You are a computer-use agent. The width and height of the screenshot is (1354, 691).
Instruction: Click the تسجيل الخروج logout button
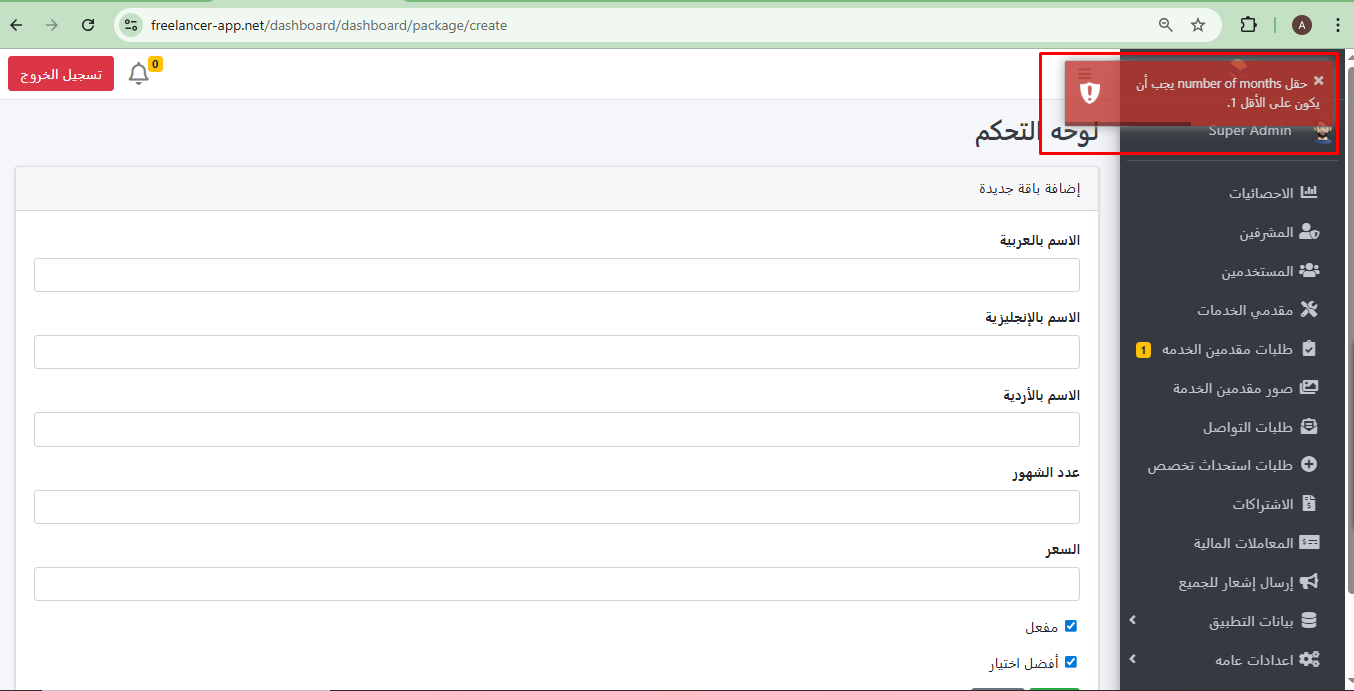click(x=61, y=74)
